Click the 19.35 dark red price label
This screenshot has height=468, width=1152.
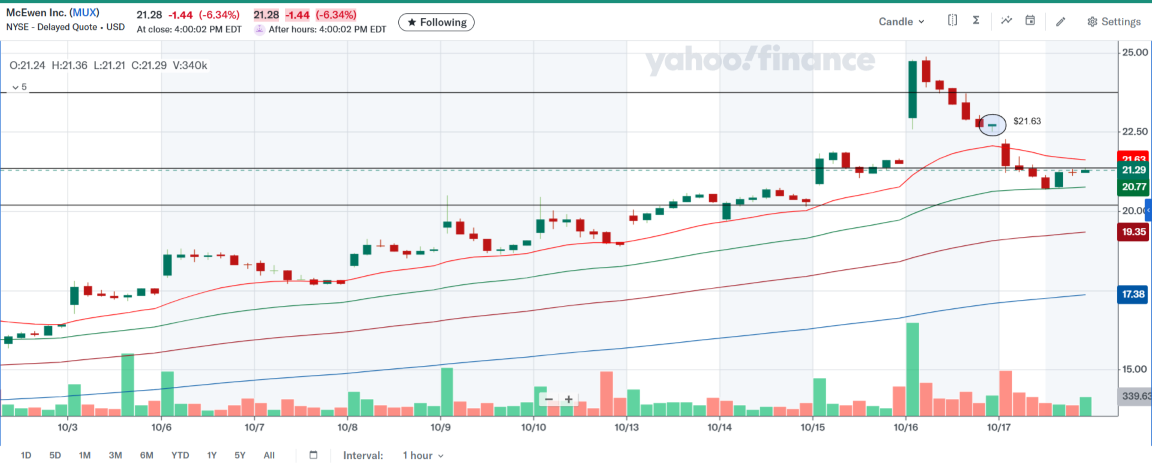[x=1131, y=232]
